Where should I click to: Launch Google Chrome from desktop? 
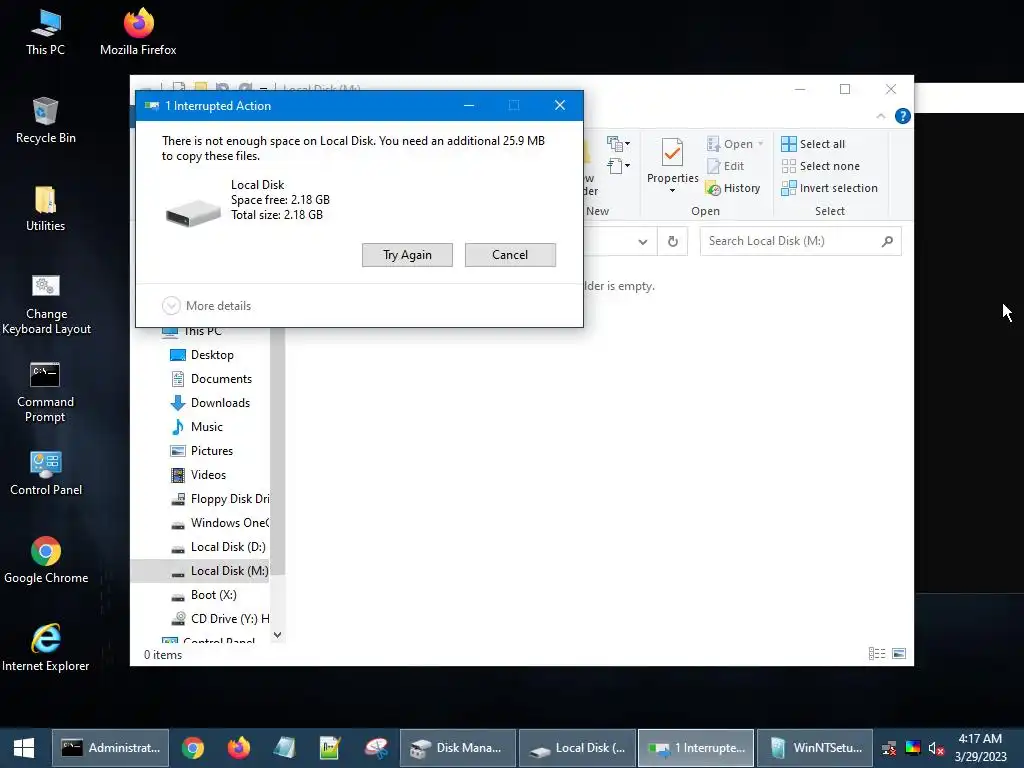pos(46,560)
